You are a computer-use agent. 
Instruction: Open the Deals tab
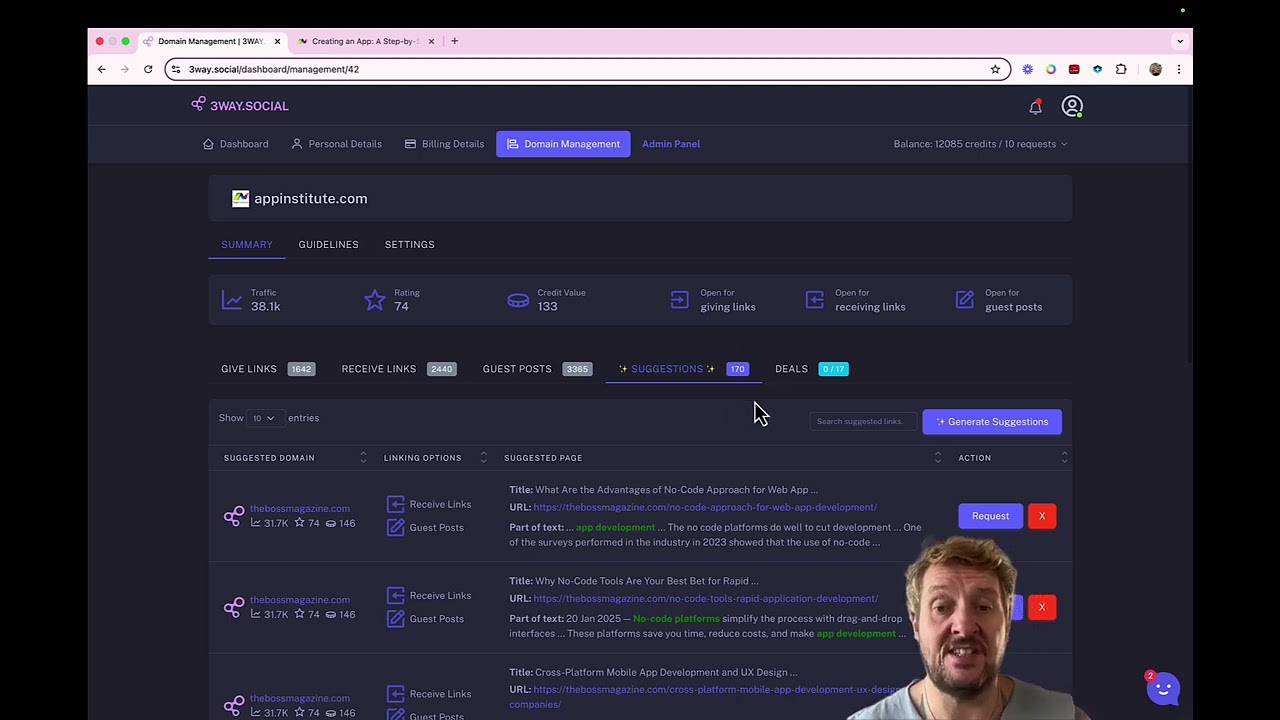(x=811, y=369)
